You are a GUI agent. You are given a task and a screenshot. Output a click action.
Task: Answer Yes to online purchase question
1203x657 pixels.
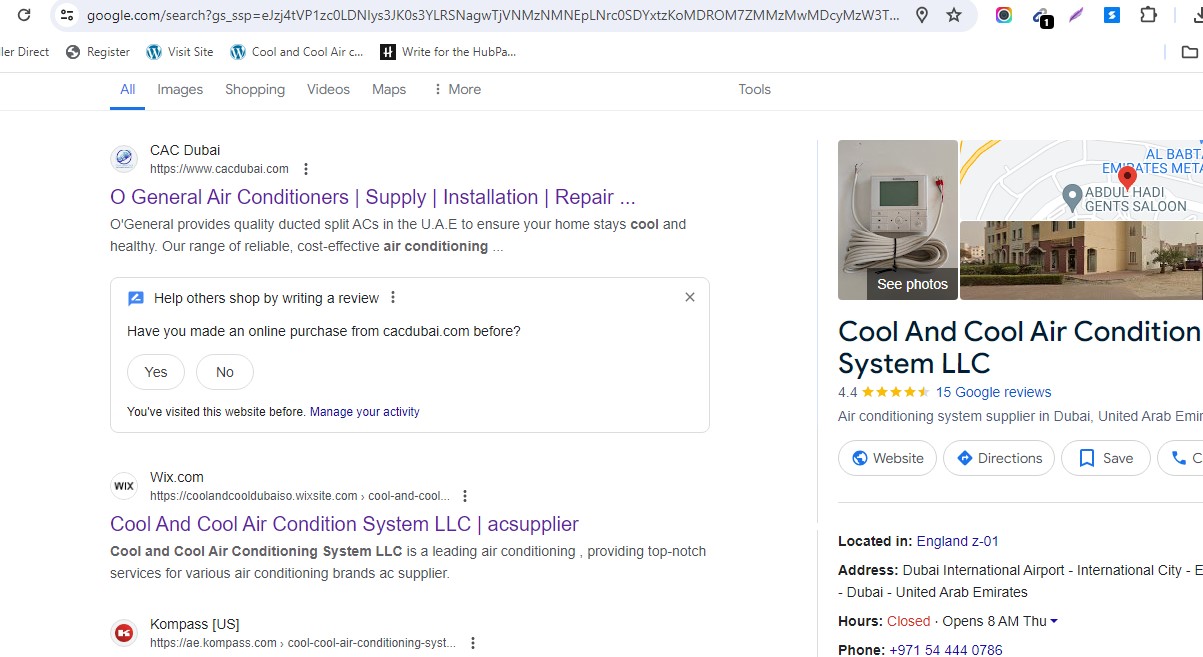[x=156, y=372]
